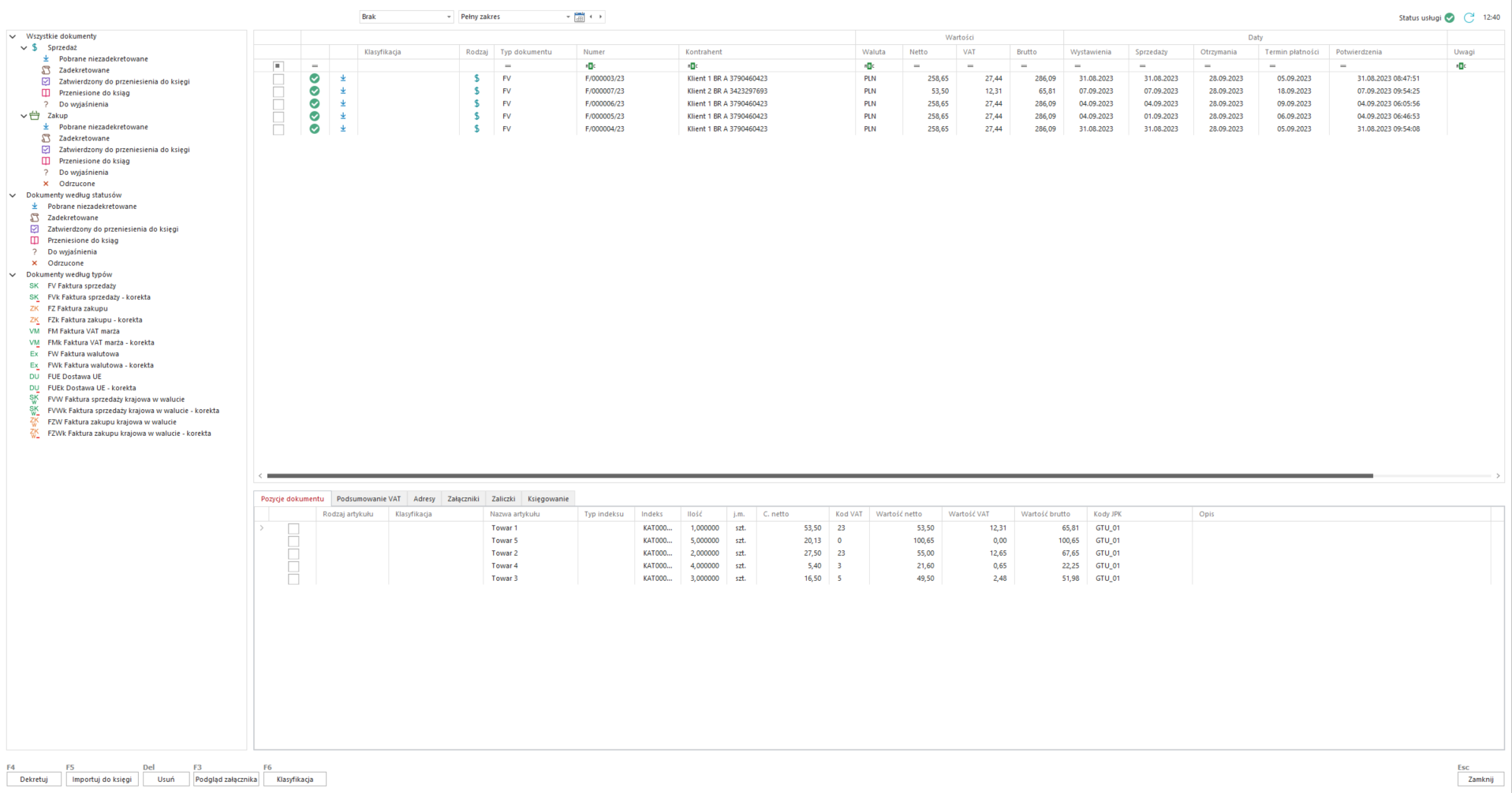Click the Klasyfikacja button at the bottom
The height and width of the screenshot is (793, 1512).
pyautogui.click(x=295, y=780)
